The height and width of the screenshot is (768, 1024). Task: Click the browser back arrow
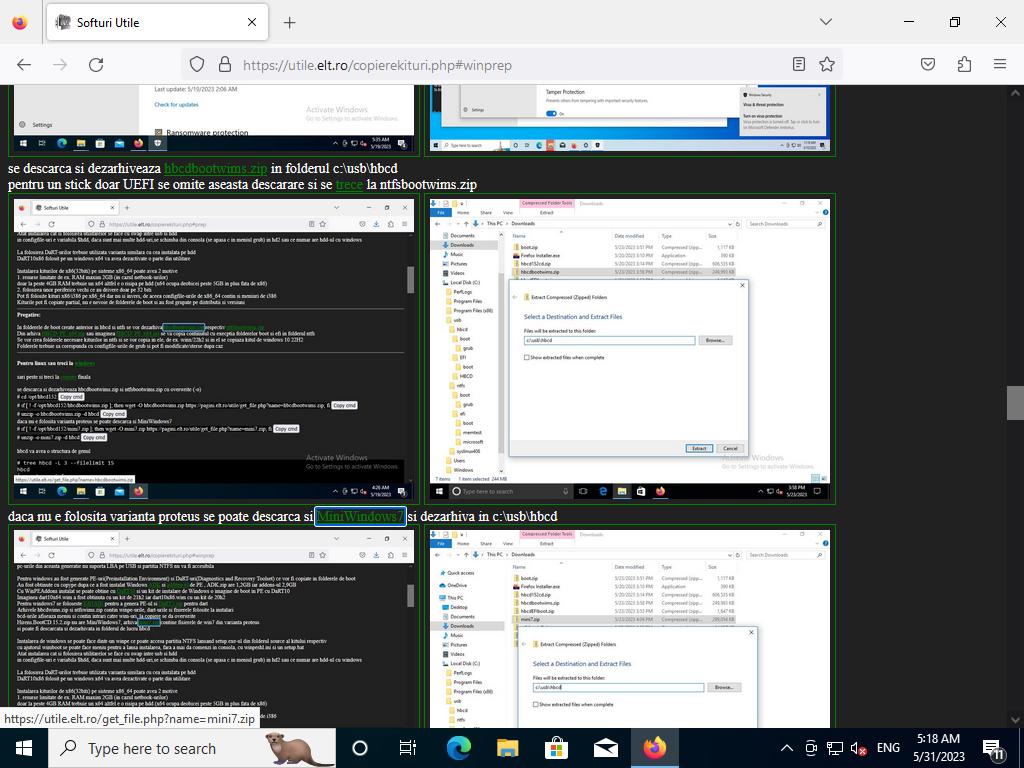[x=24, y=65]
